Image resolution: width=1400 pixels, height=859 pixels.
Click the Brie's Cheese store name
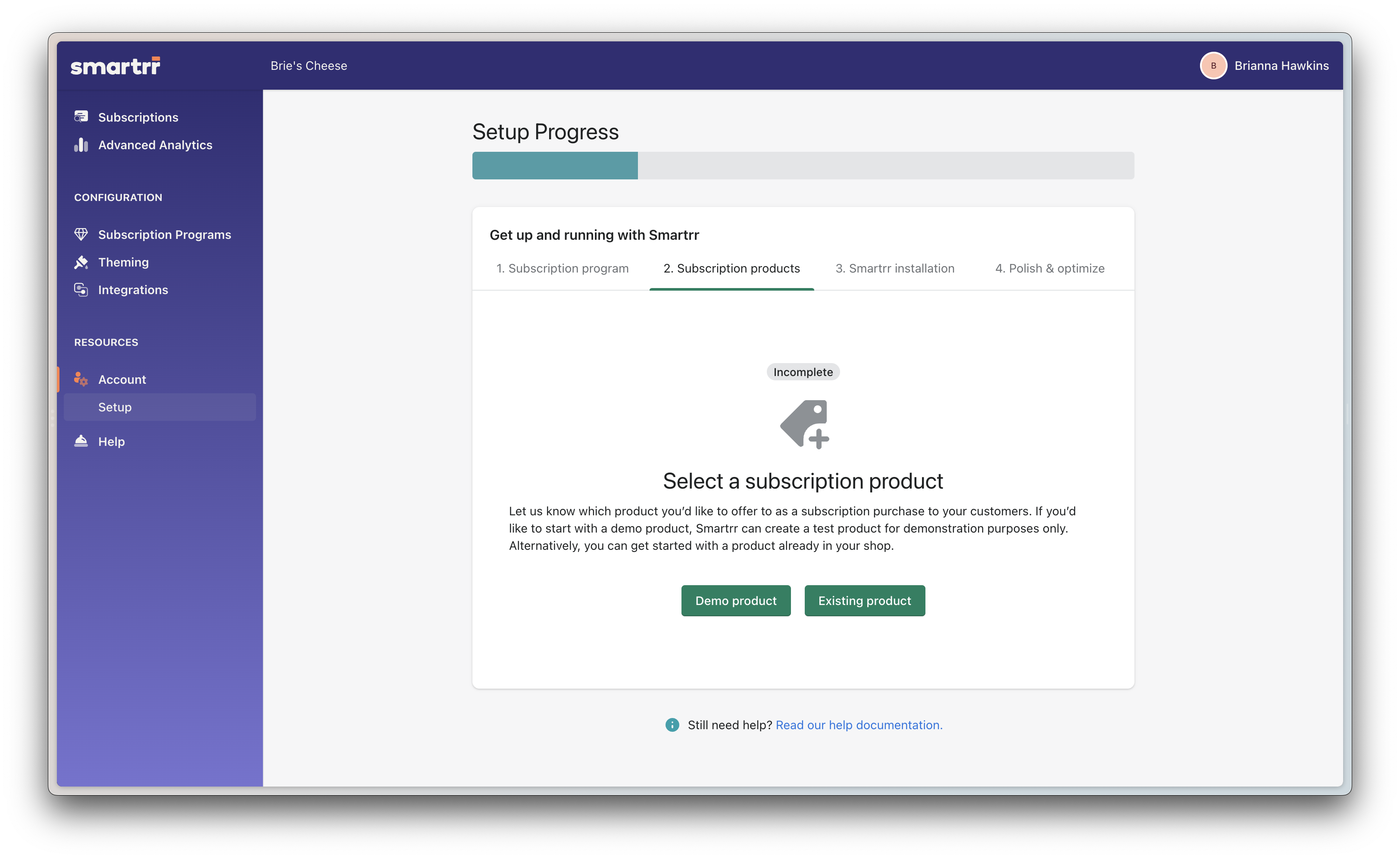(x=309, y=66)
